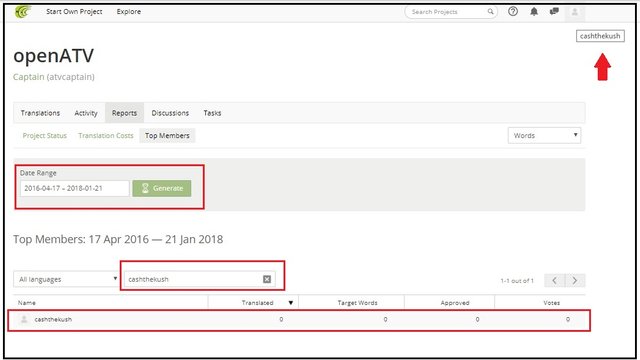Image resolution: width=640 pixels, height=360 pixels.
Task: Switch to the Activity tab
Action: pyautogui.click(x=86, y=113)
